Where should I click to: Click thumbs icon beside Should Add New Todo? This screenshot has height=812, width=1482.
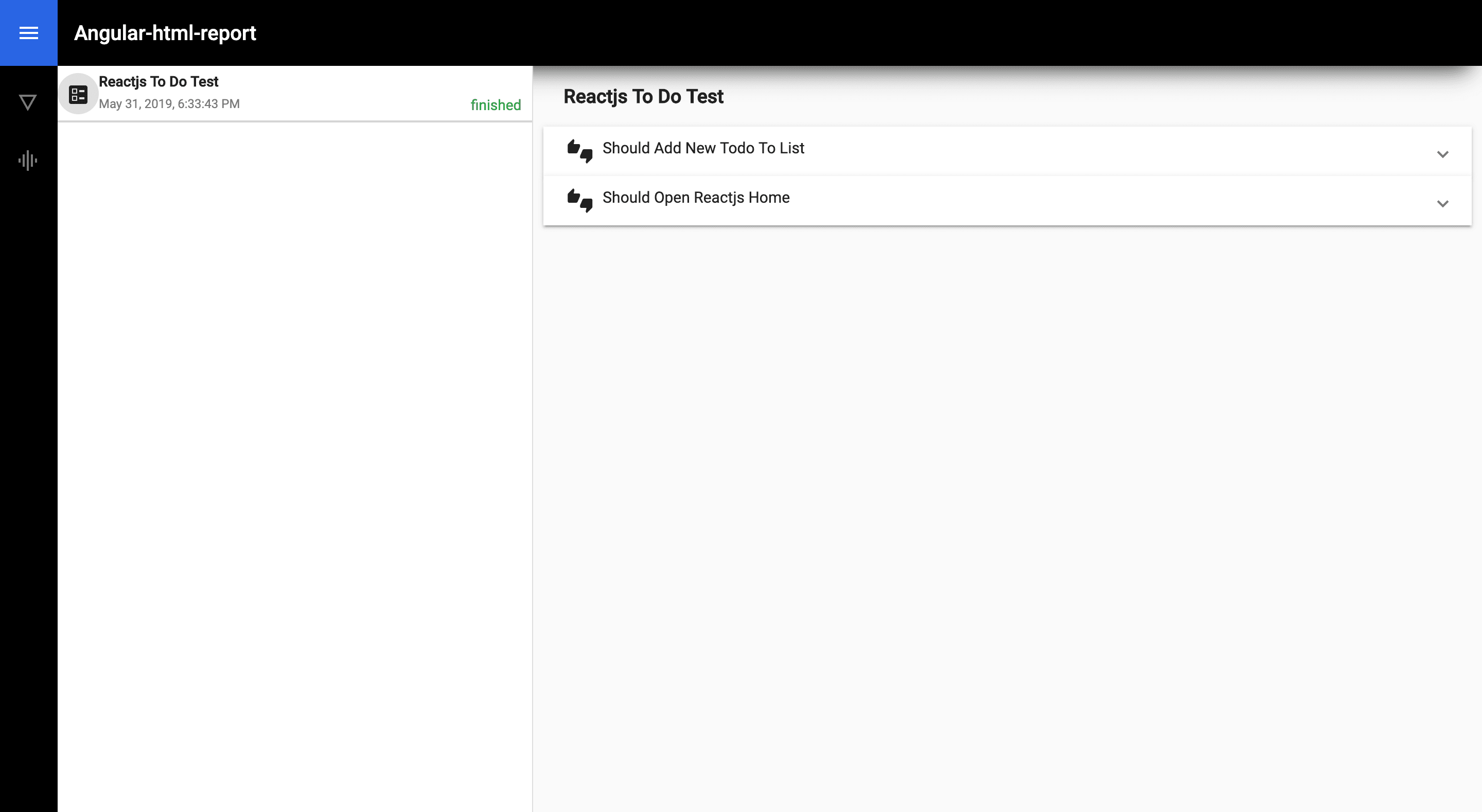click(579, 151)
